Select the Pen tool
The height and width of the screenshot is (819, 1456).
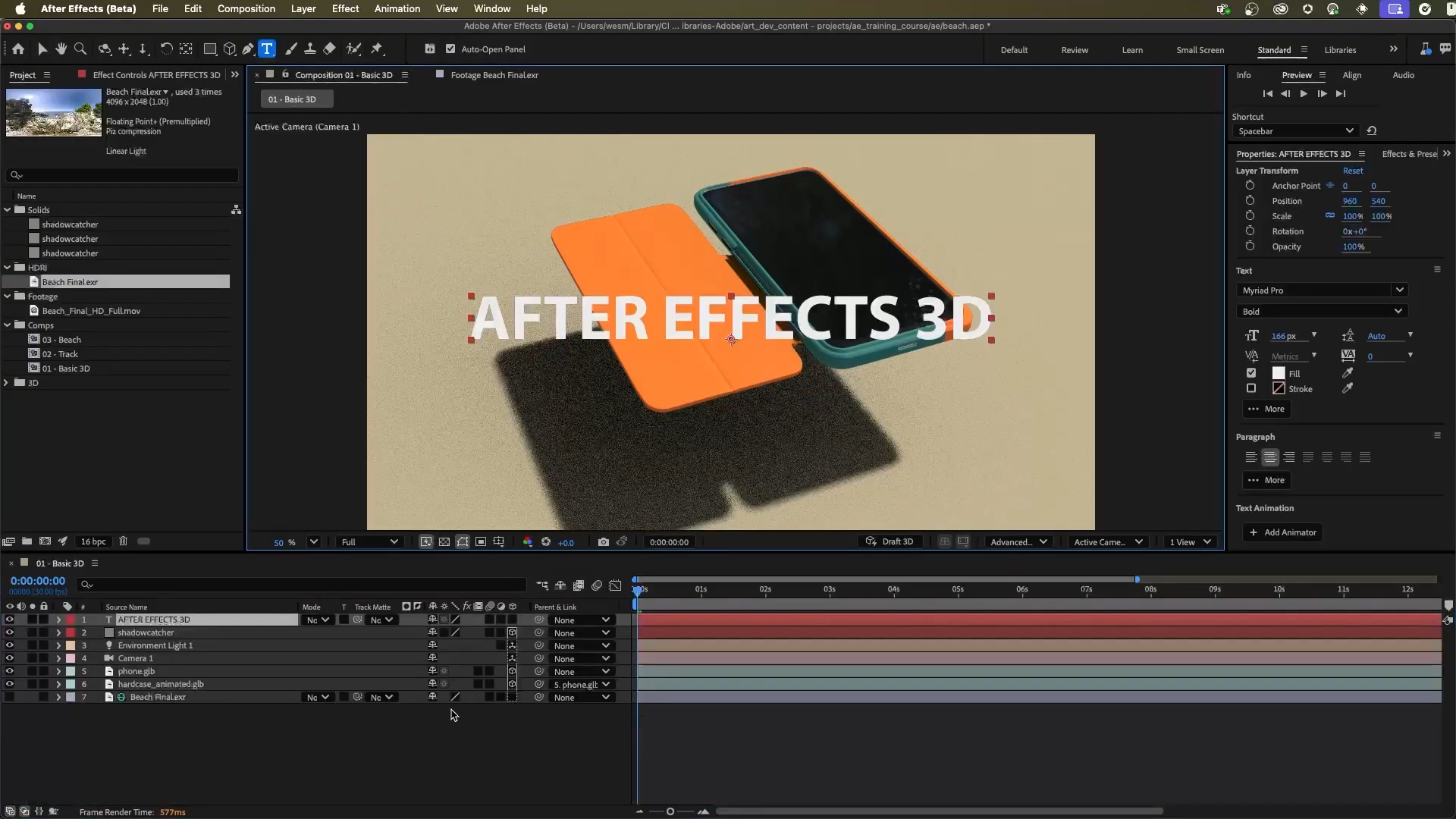(248, 49)
